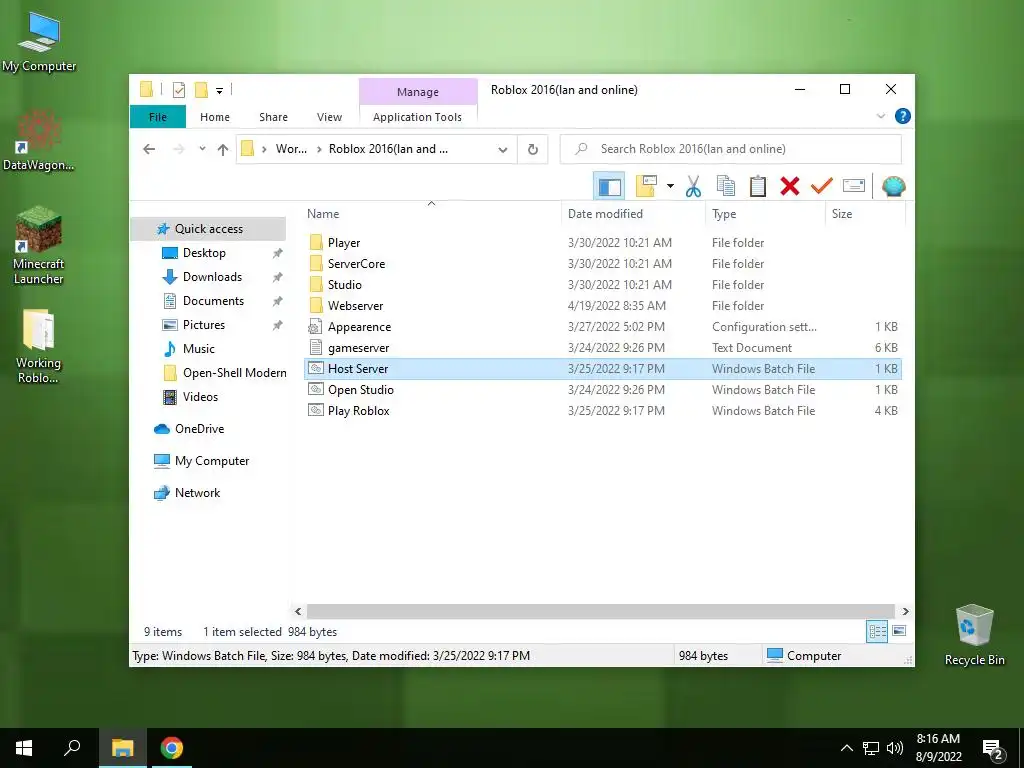Cut selection with the scissors icon

pyautogui.click(x=693, y=186)
